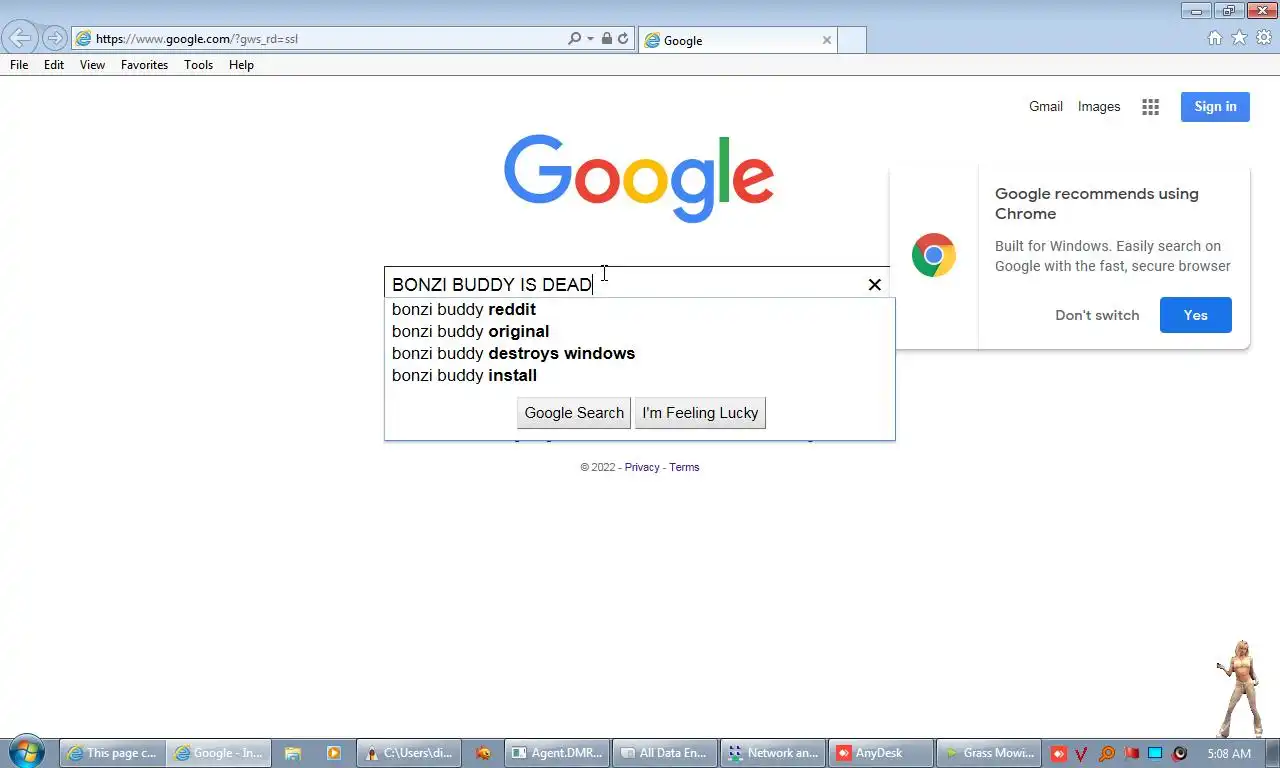The height and width of the screenshot is (768, 1280).
Task: Click the red AnyDesk tray icon
Action: coord(1058,753)
